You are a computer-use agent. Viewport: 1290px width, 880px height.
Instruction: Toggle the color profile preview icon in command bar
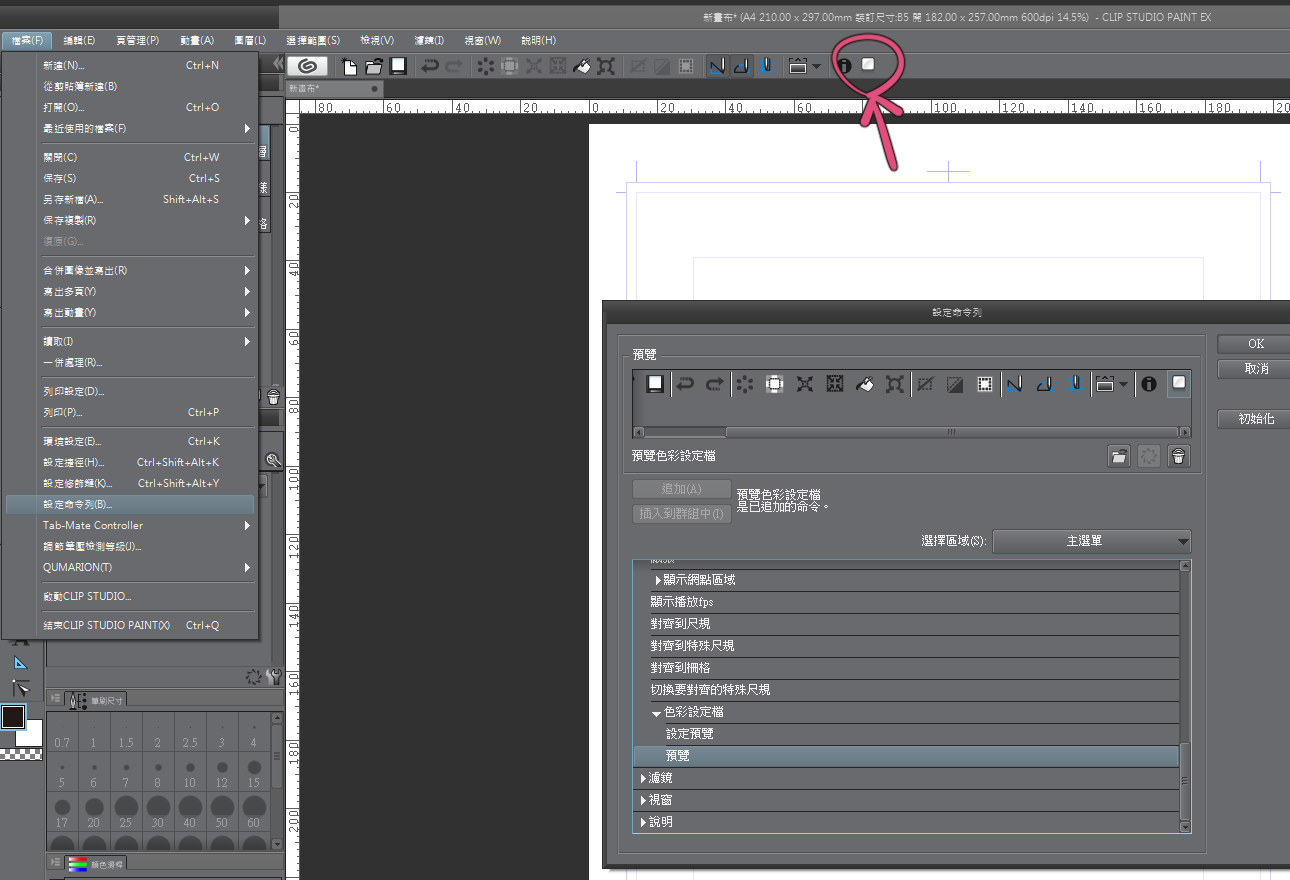click(x=868, y=65)
